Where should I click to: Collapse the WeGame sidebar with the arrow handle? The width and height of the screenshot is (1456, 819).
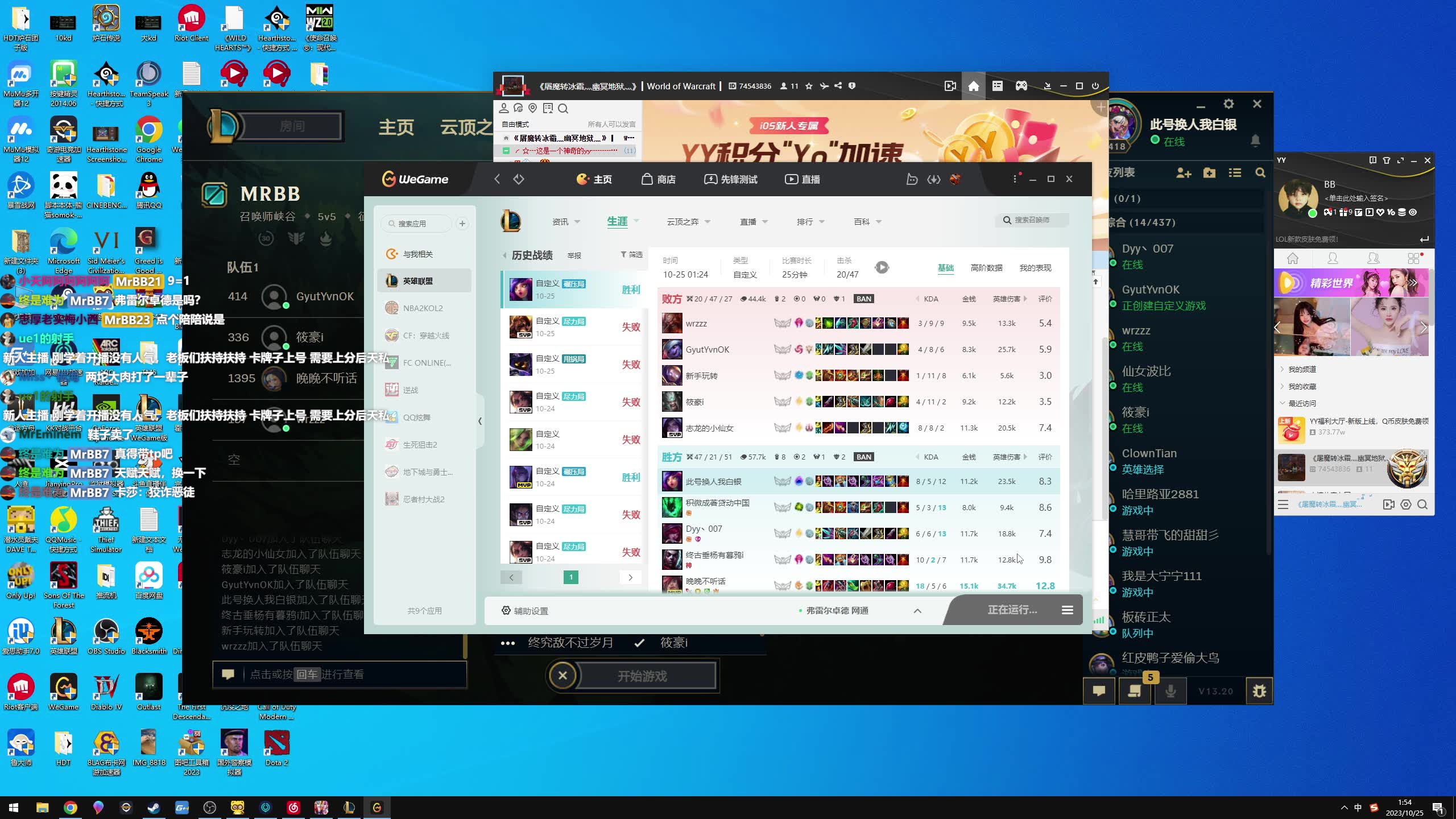click(480, 421)
